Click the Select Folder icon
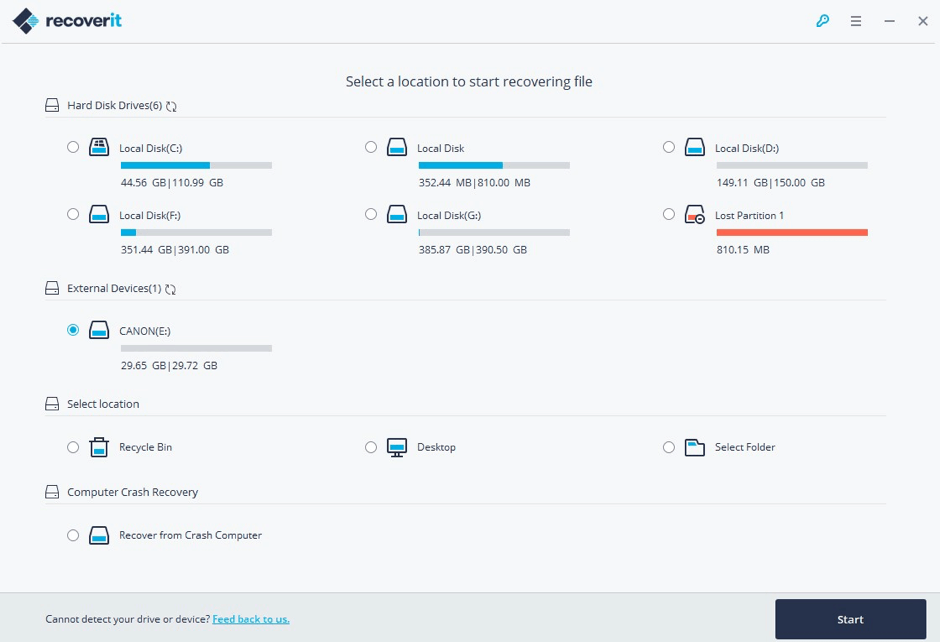Viewport: 940px width, 642px height. [x=695, y=447]
